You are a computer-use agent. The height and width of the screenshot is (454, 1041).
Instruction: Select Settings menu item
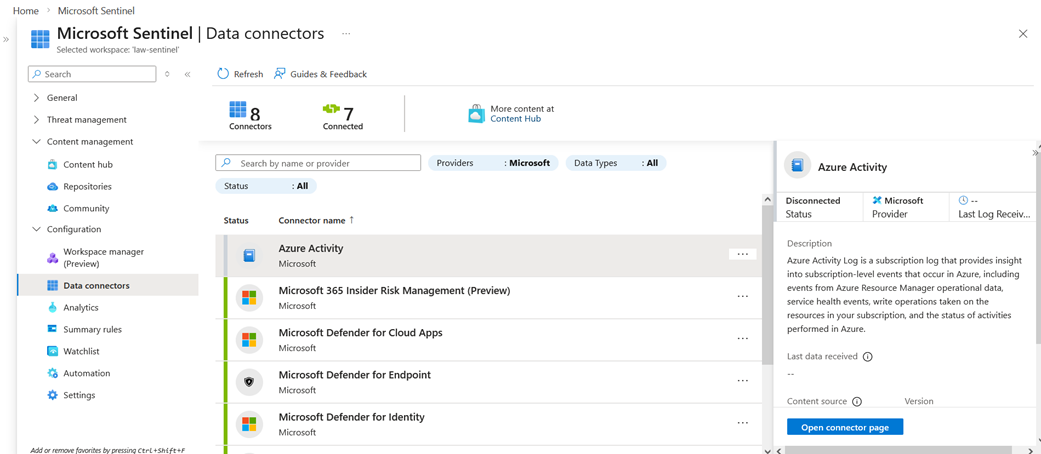click(x=80, y=395)
